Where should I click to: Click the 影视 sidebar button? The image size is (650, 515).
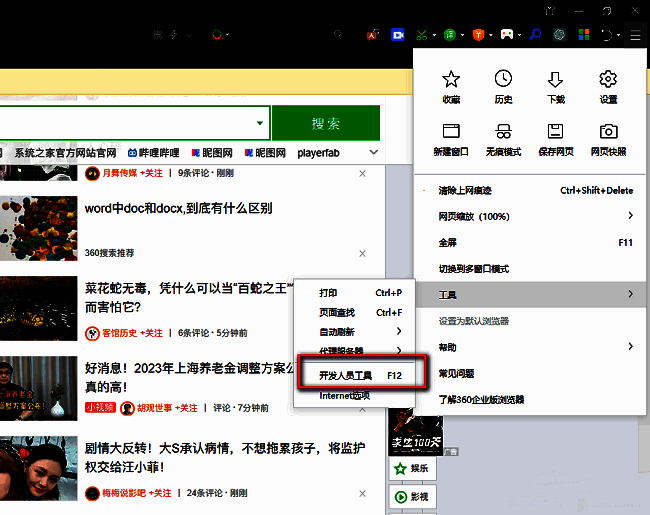coord(412,496)
